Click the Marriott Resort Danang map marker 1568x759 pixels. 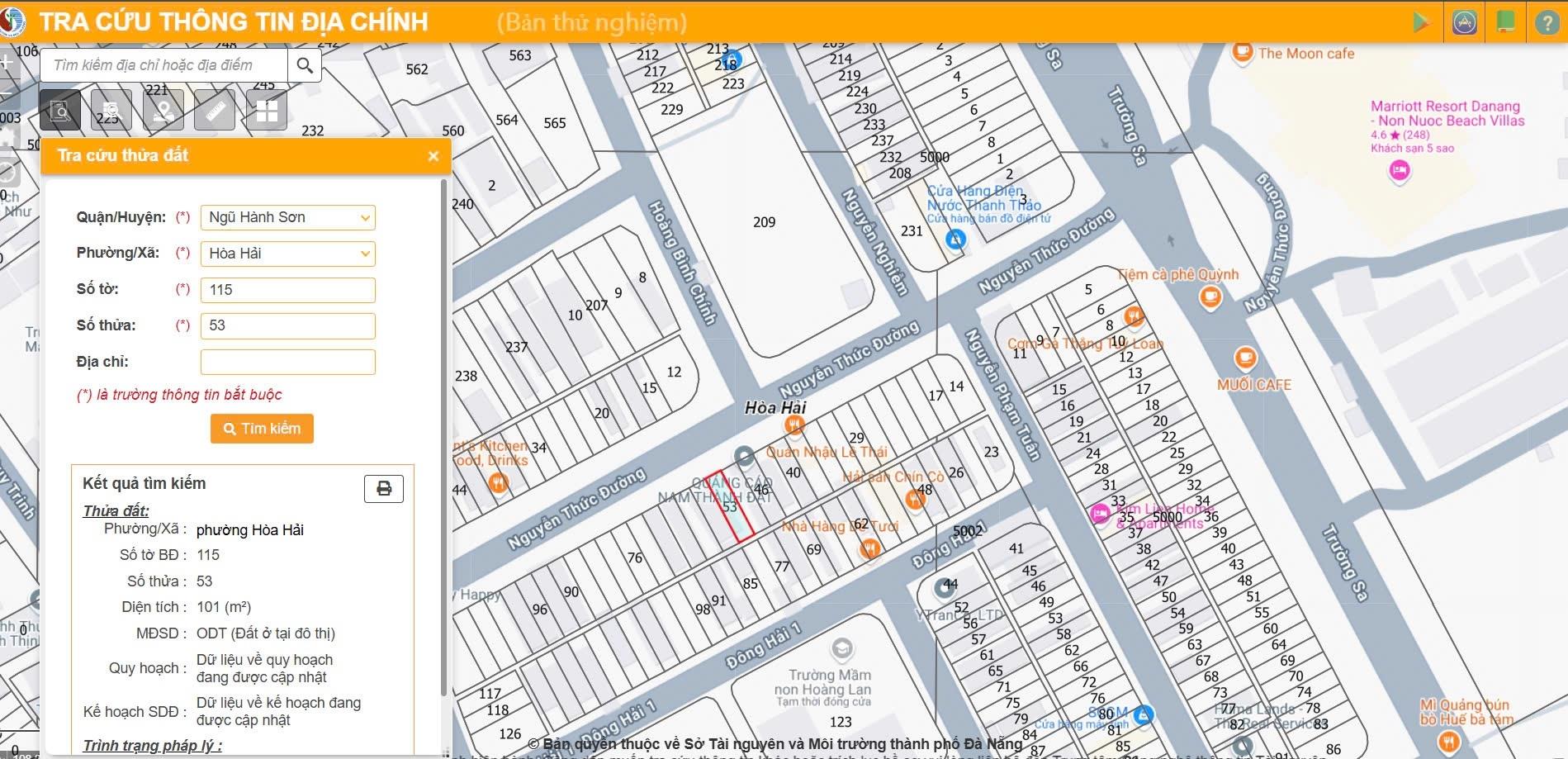(1400, 171)
